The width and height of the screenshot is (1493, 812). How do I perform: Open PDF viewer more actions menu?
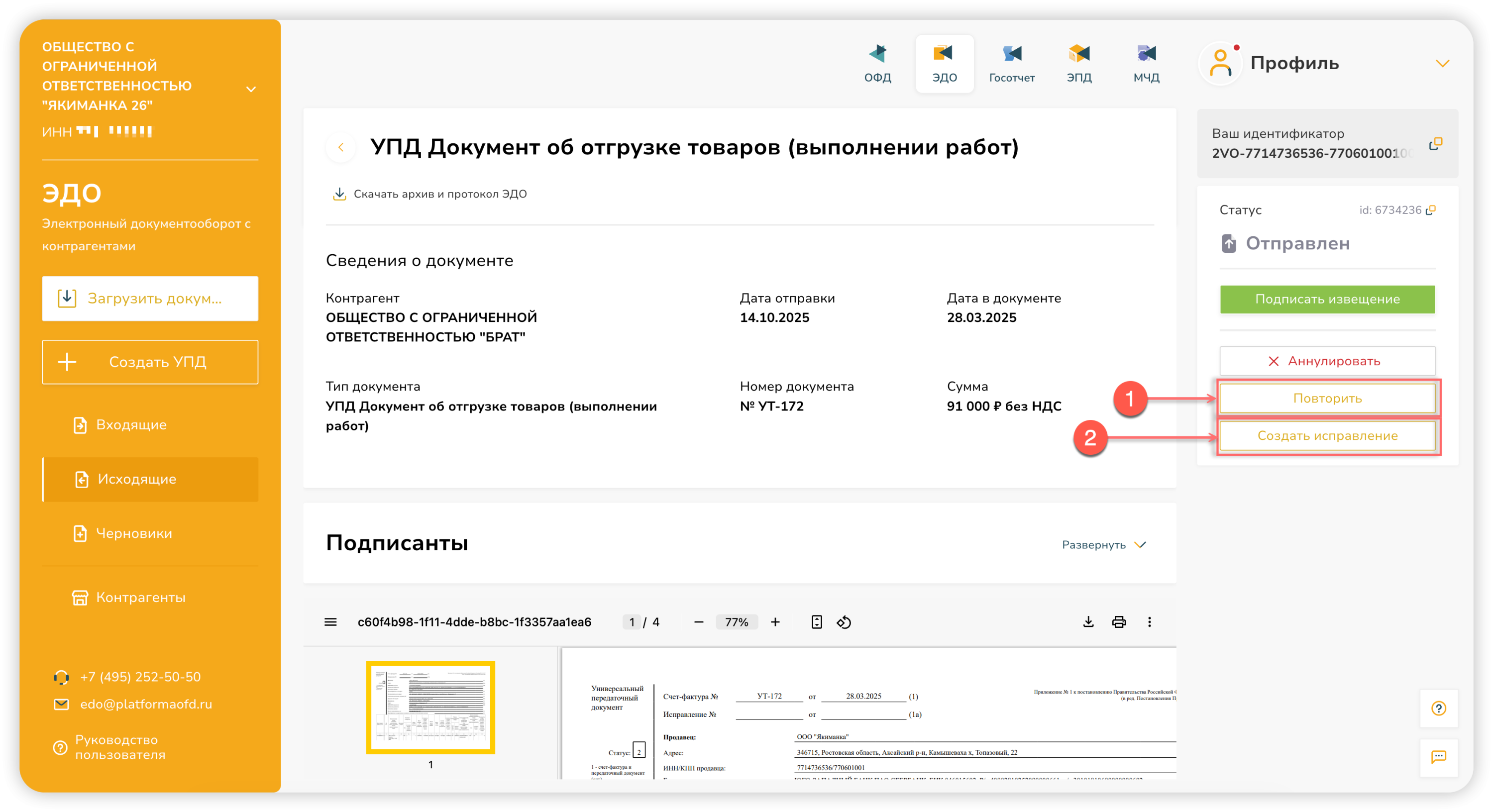point(1149,622)
